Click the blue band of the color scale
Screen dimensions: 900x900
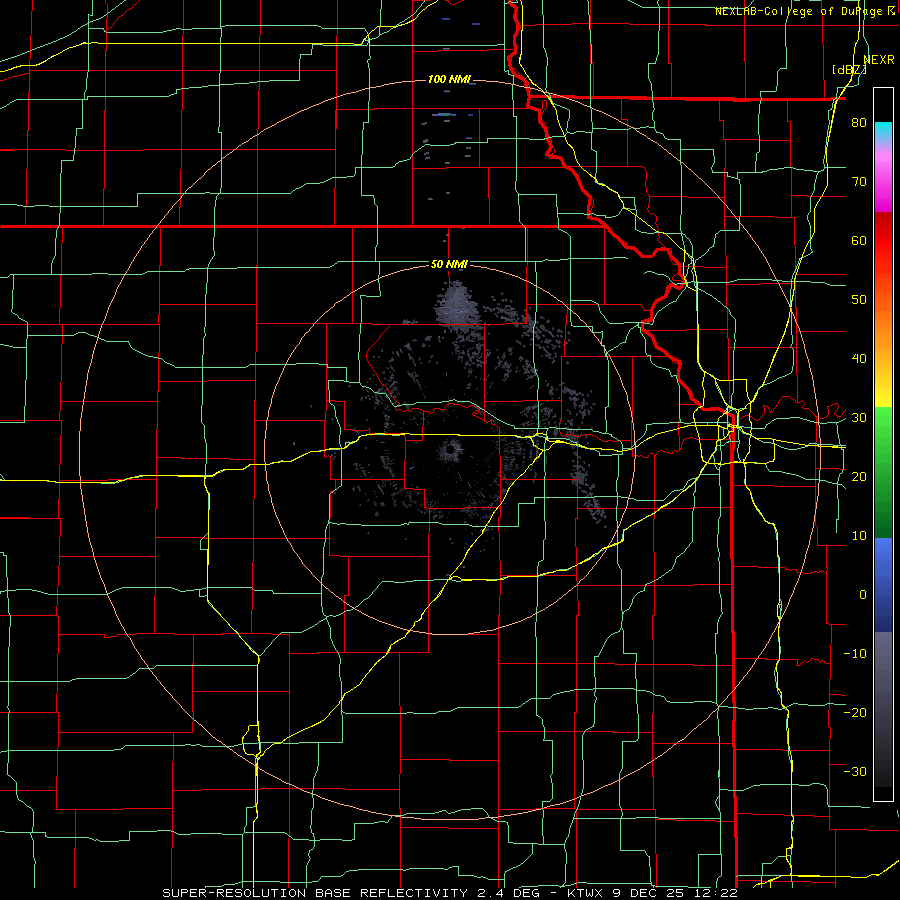click(883, 585)
